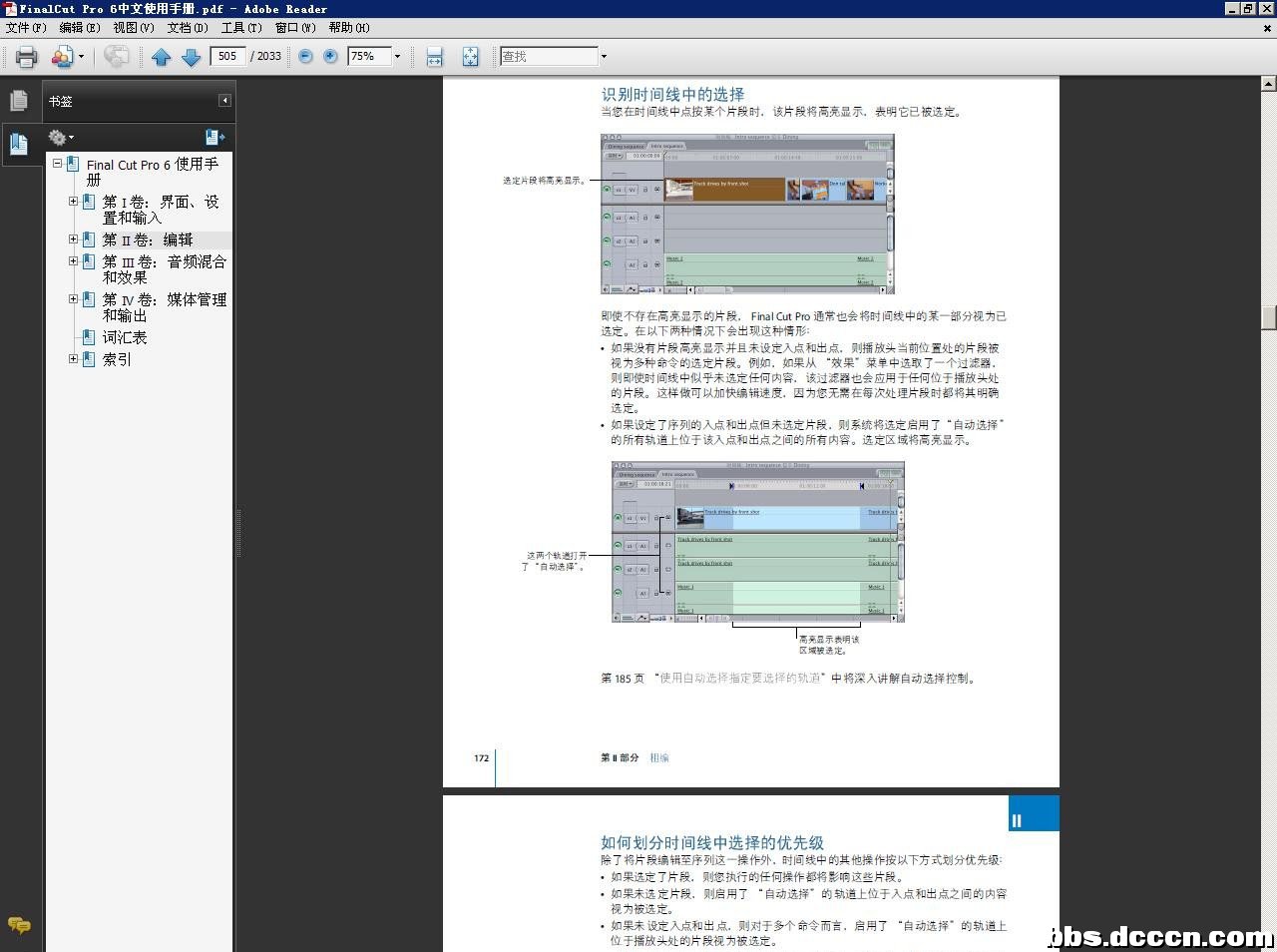Open the 文档(D) menu
Viewport: 1277px width, 952px height.
click(x=188, y=28)
